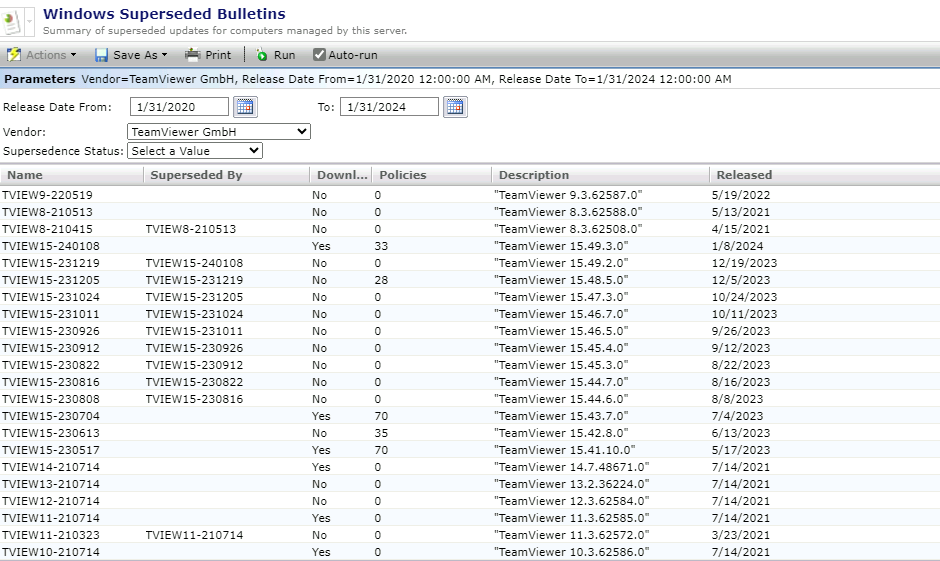Screen dimensions: 940x561
Task: Open the Actions menu
Action: coord(42,55)
